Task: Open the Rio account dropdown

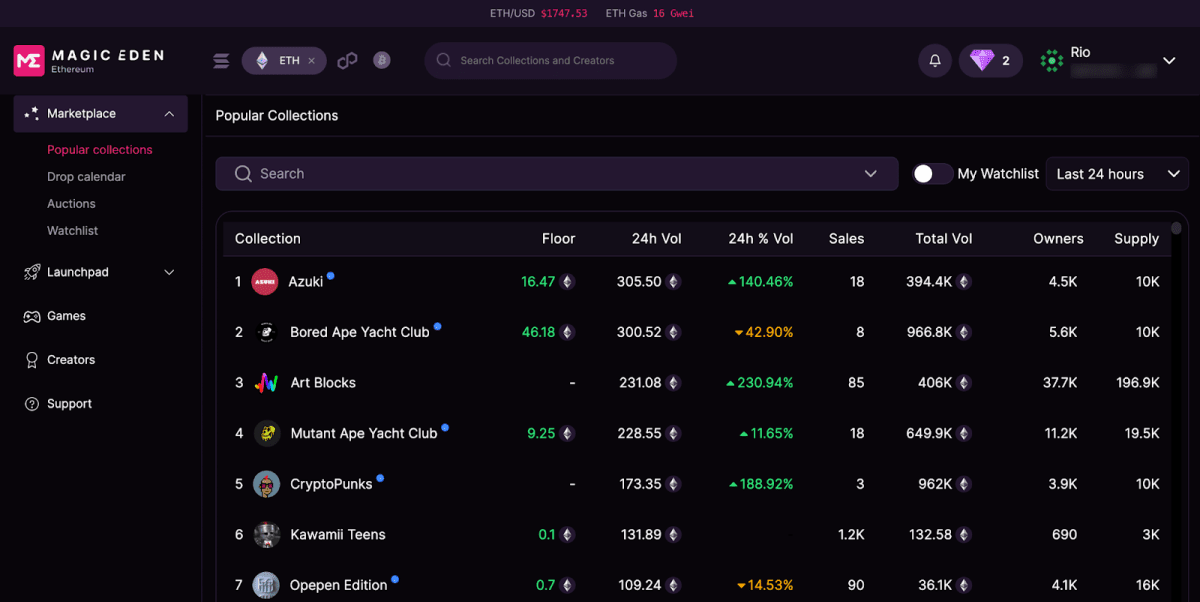Action: tap(1168, 61)
